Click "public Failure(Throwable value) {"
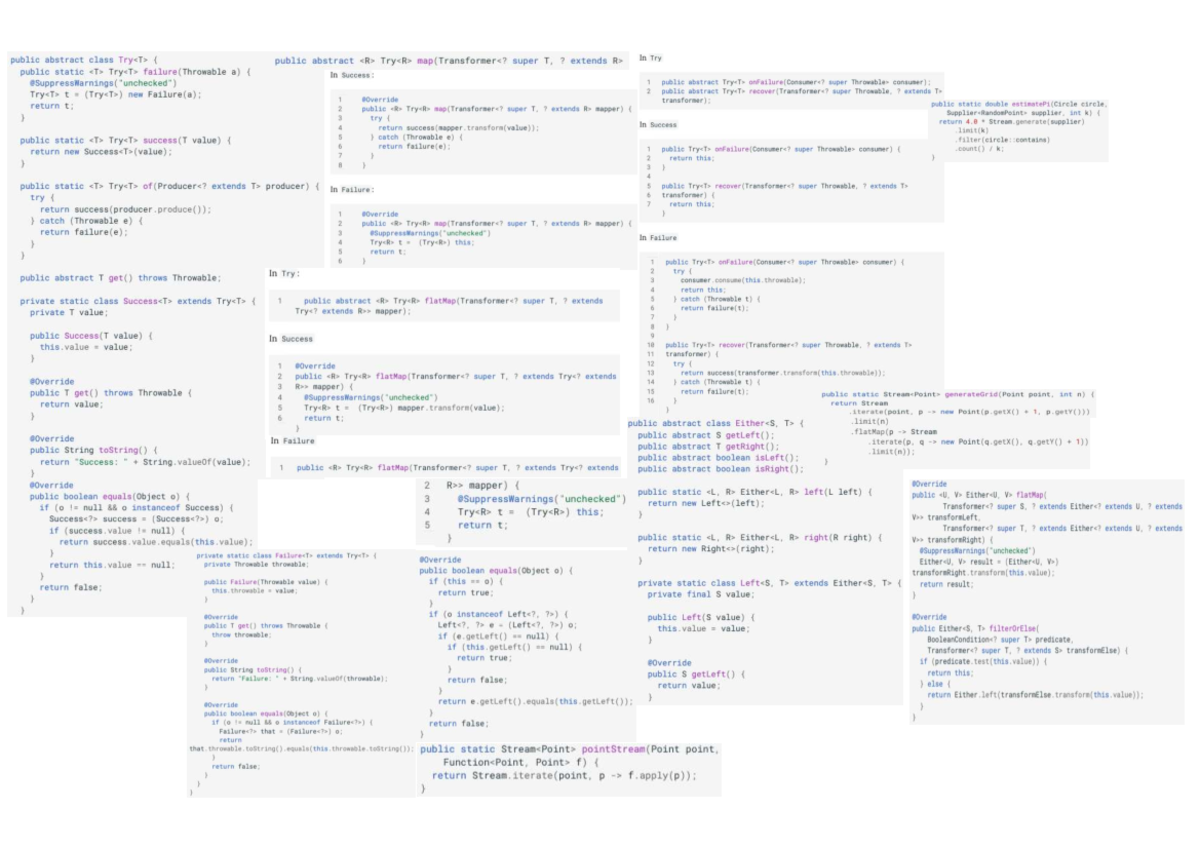The image size is (1200, 848). (x=264, y=582)
